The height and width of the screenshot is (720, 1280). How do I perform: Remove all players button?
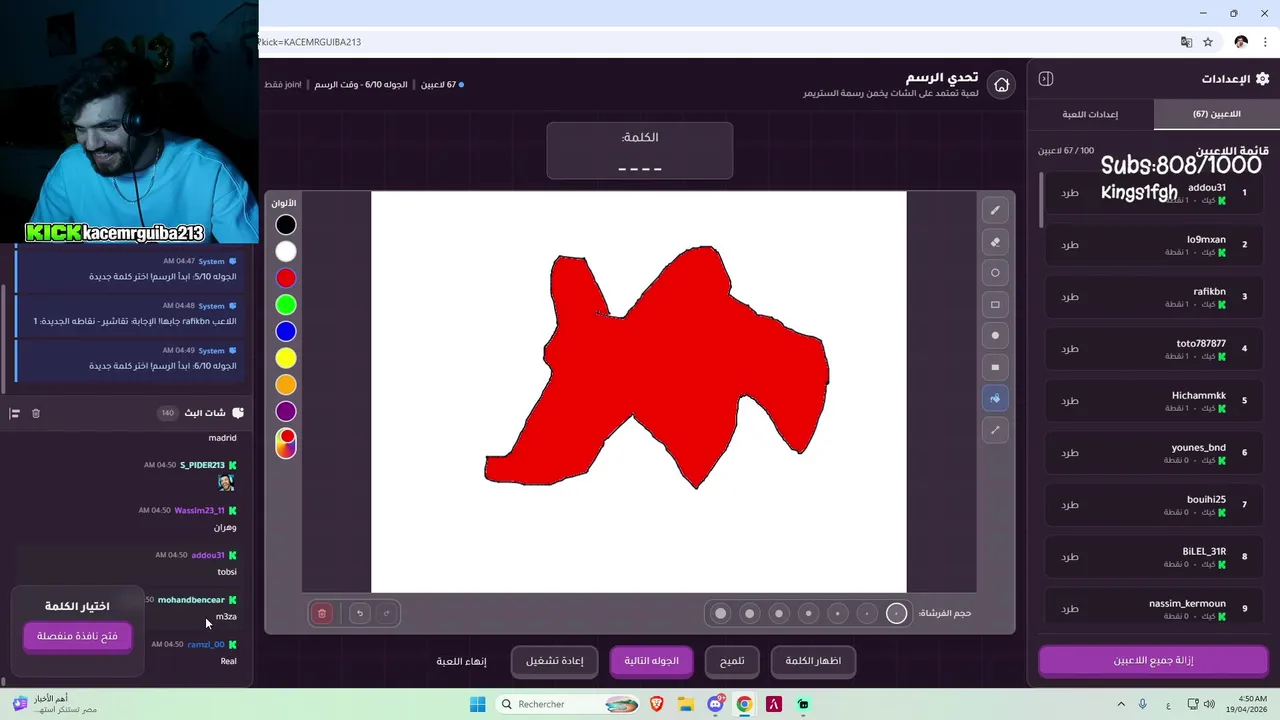click(x=1153, y=660)
